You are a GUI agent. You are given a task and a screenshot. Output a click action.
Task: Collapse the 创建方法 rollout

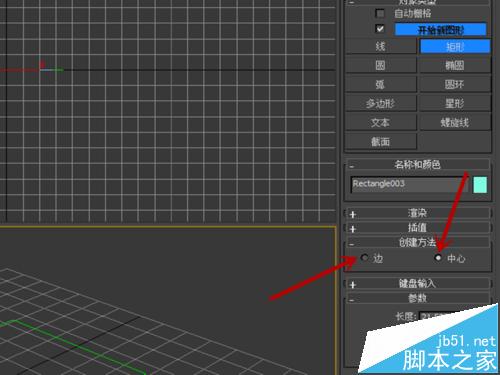418,242
